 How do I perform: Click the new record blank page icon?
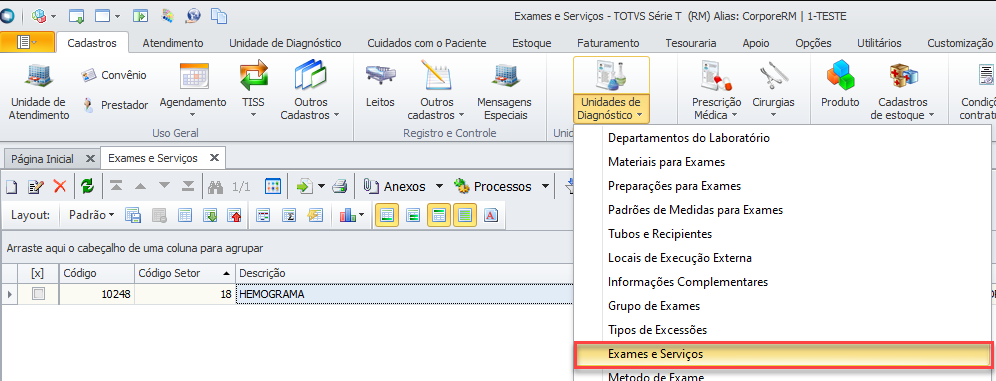(11, 187)
